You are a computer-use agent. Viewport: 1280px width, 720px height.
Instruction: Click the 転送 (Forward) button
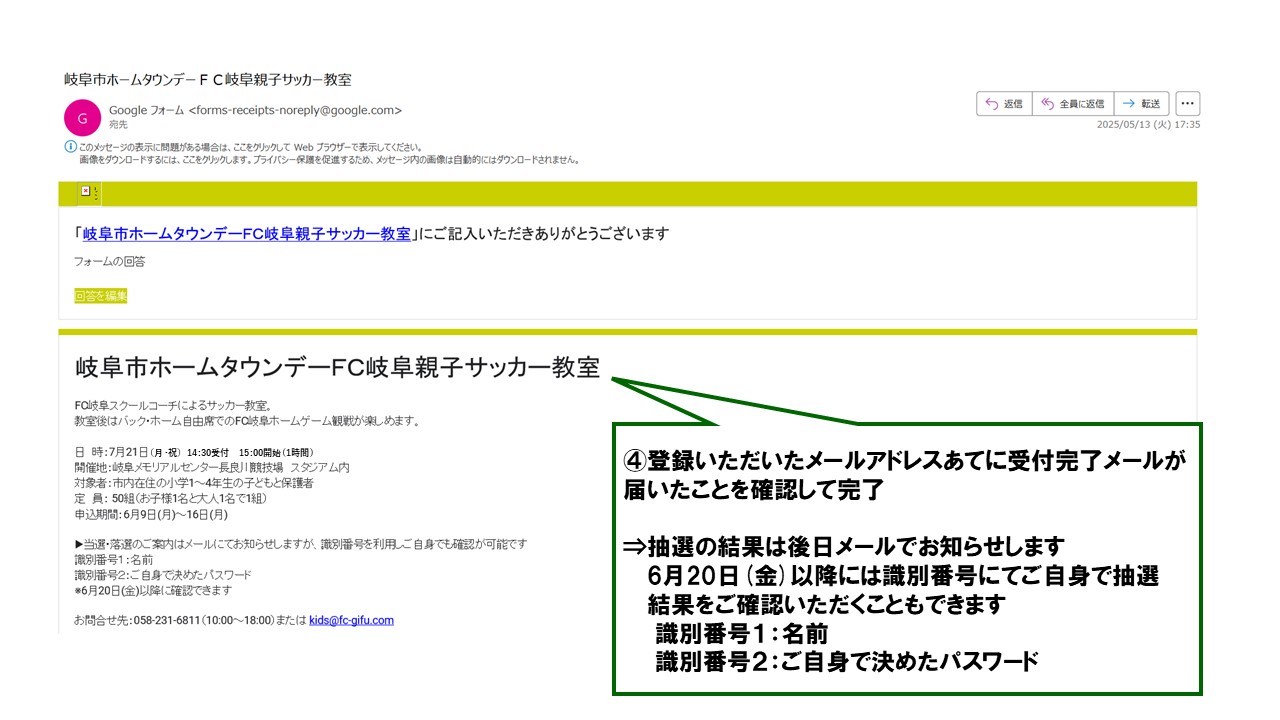tap(1141, 104)
